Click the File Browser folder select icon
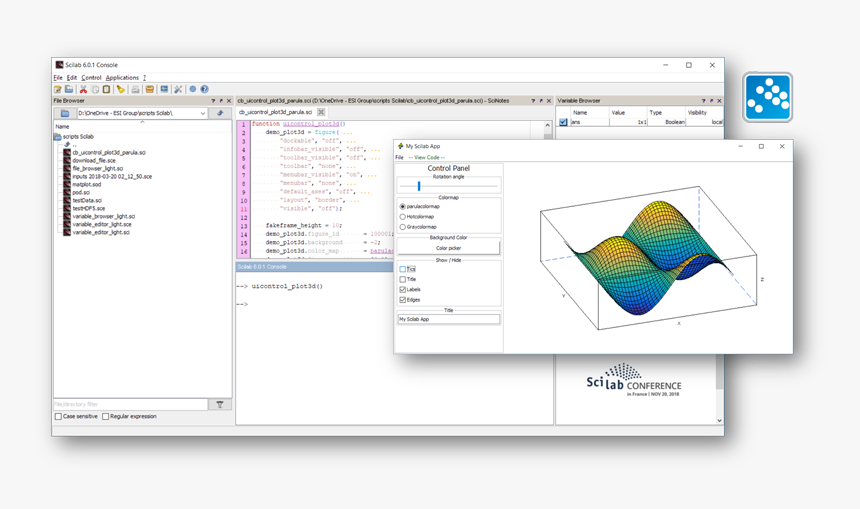The image size is (860, 509). (x=65, y=113)
